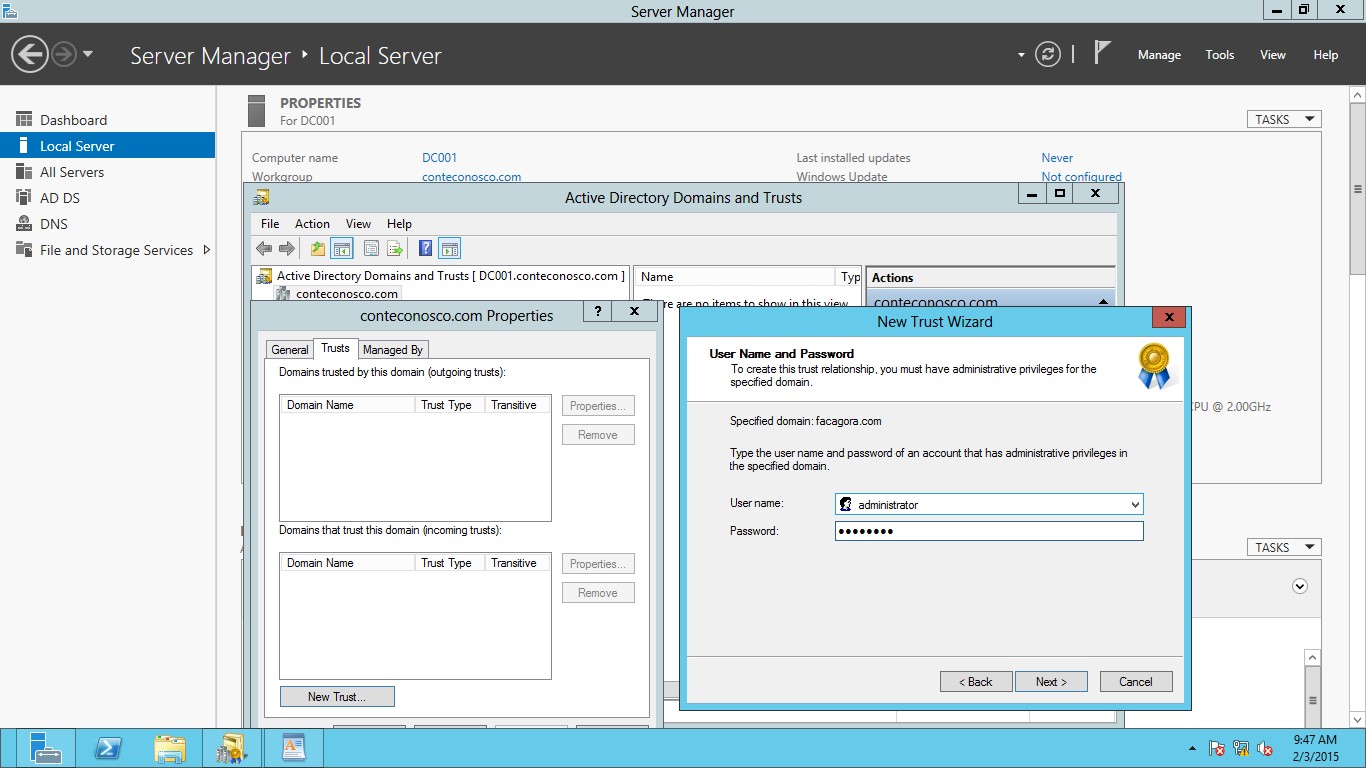Switch to the Managed By tab

392,349
